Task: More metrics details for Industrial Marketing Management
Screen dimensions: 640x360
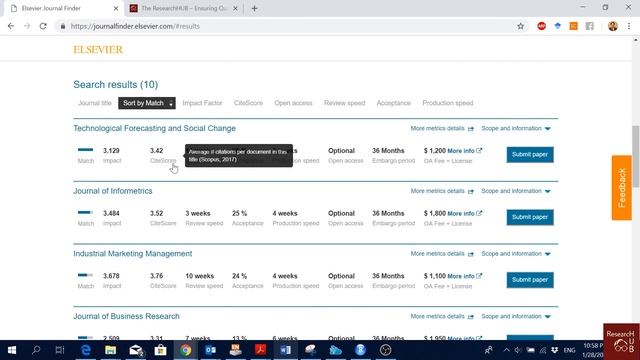Action: [x=442, y=254]
